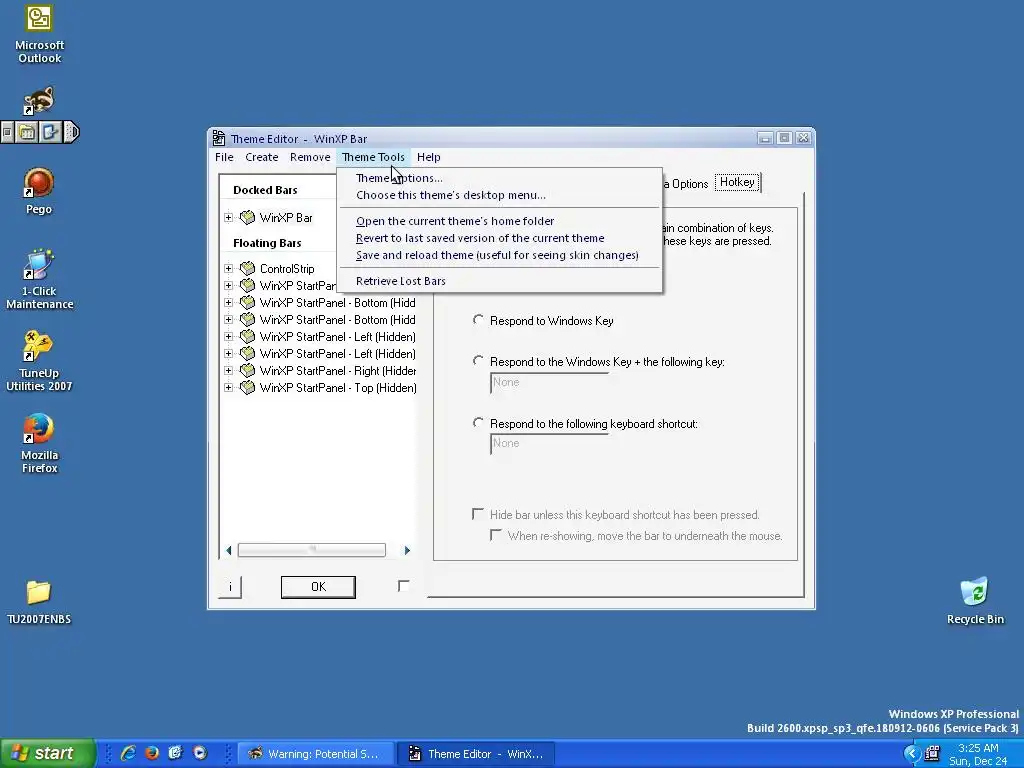Click the OK button
The height and width of the screenshot is (768, 1024).
pos(318,586)
